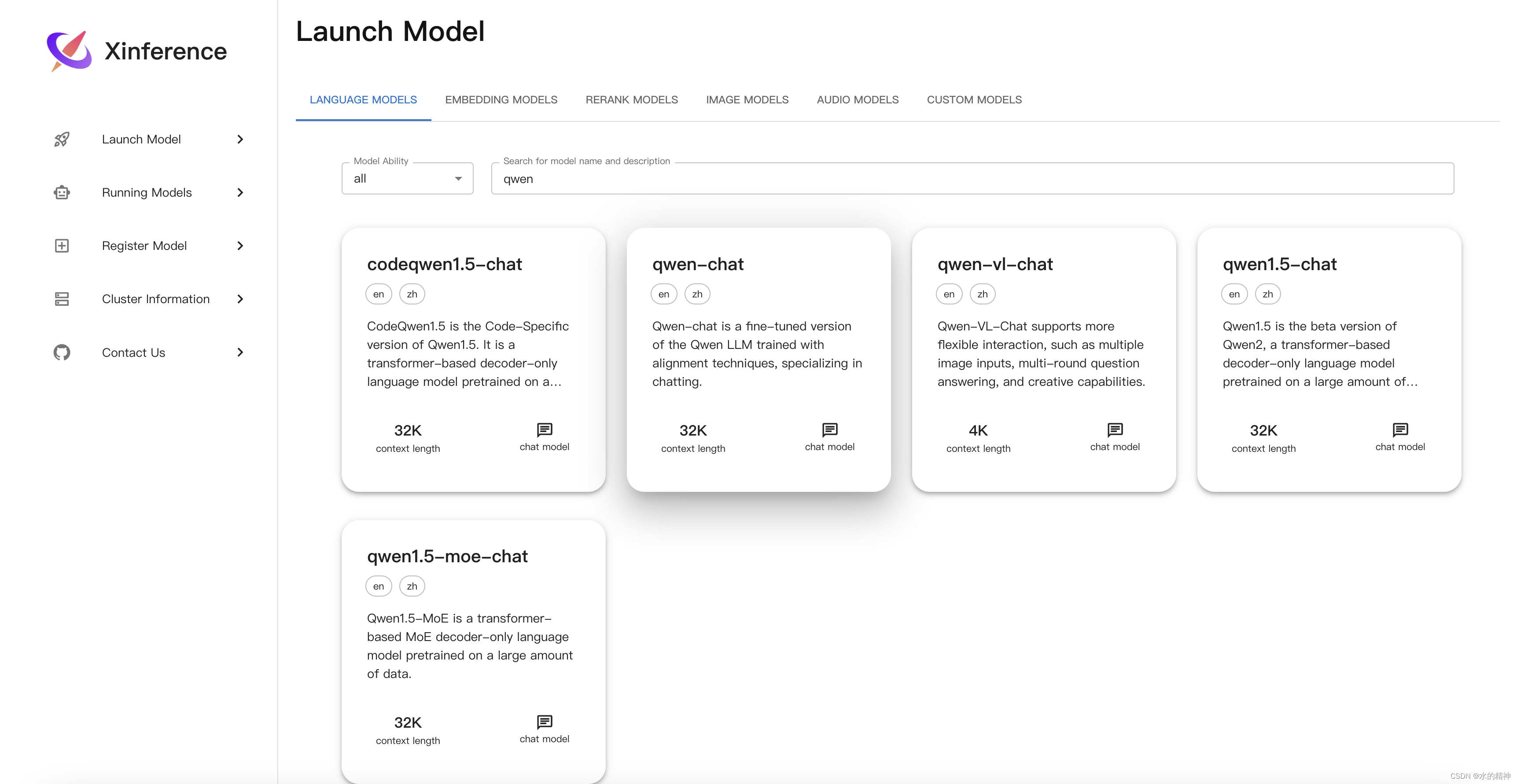Open the qwen1.5-chat model card
Viewport: 1517px width, 784px height.
point(1329,359)
